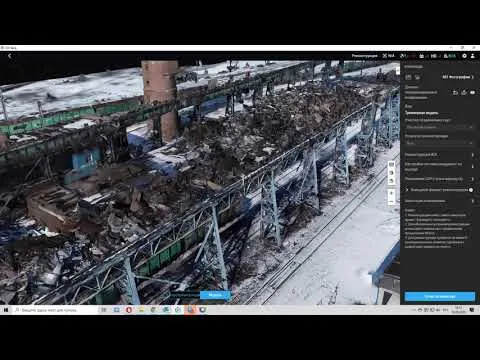Viewport: 480px width, 360px height.
Task: Click the last taskbar app icon right of DJI Terra
Action: 203,310
